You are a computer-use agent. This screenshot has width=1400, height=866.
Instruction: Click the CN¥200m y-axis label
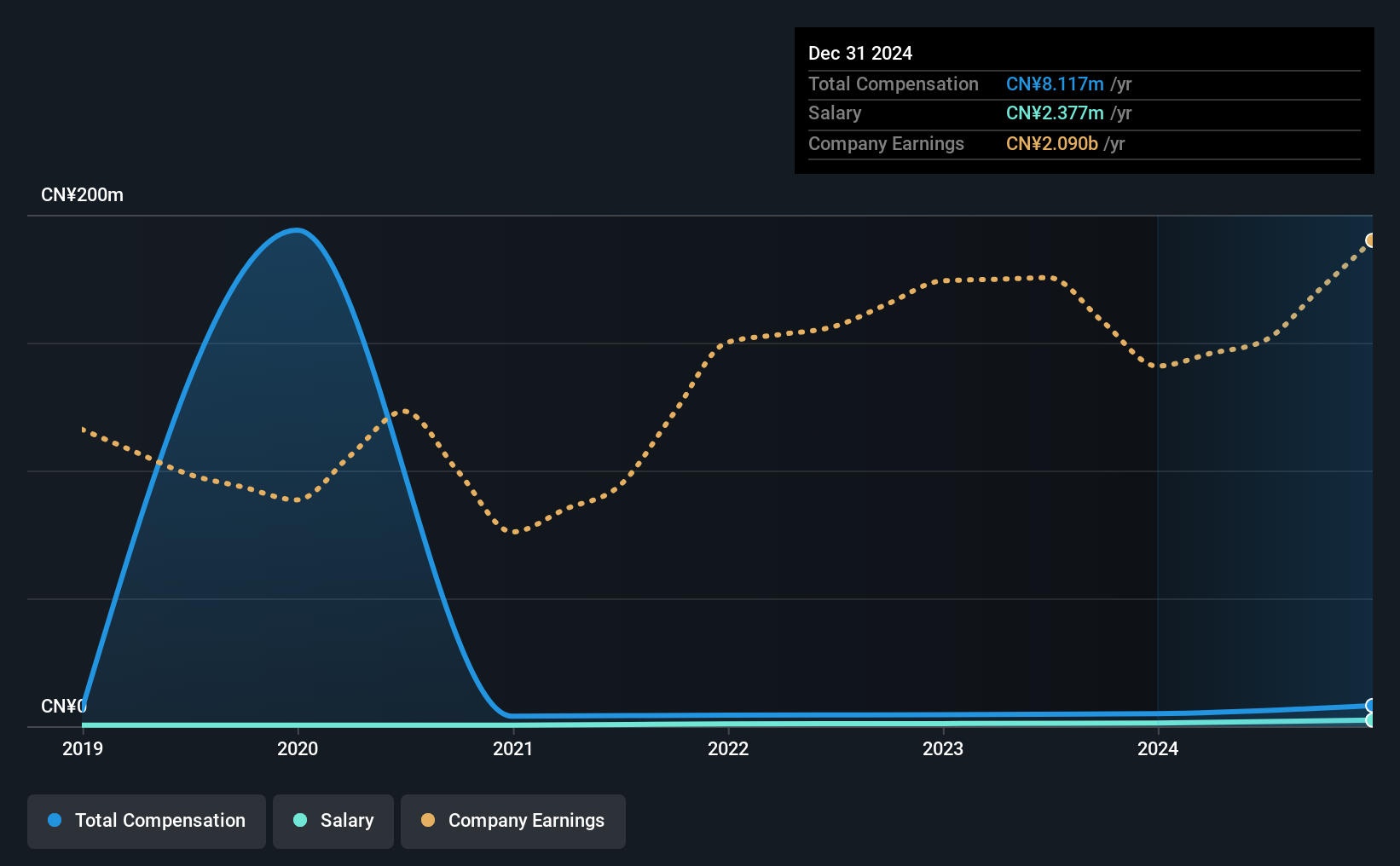point(82,195)
